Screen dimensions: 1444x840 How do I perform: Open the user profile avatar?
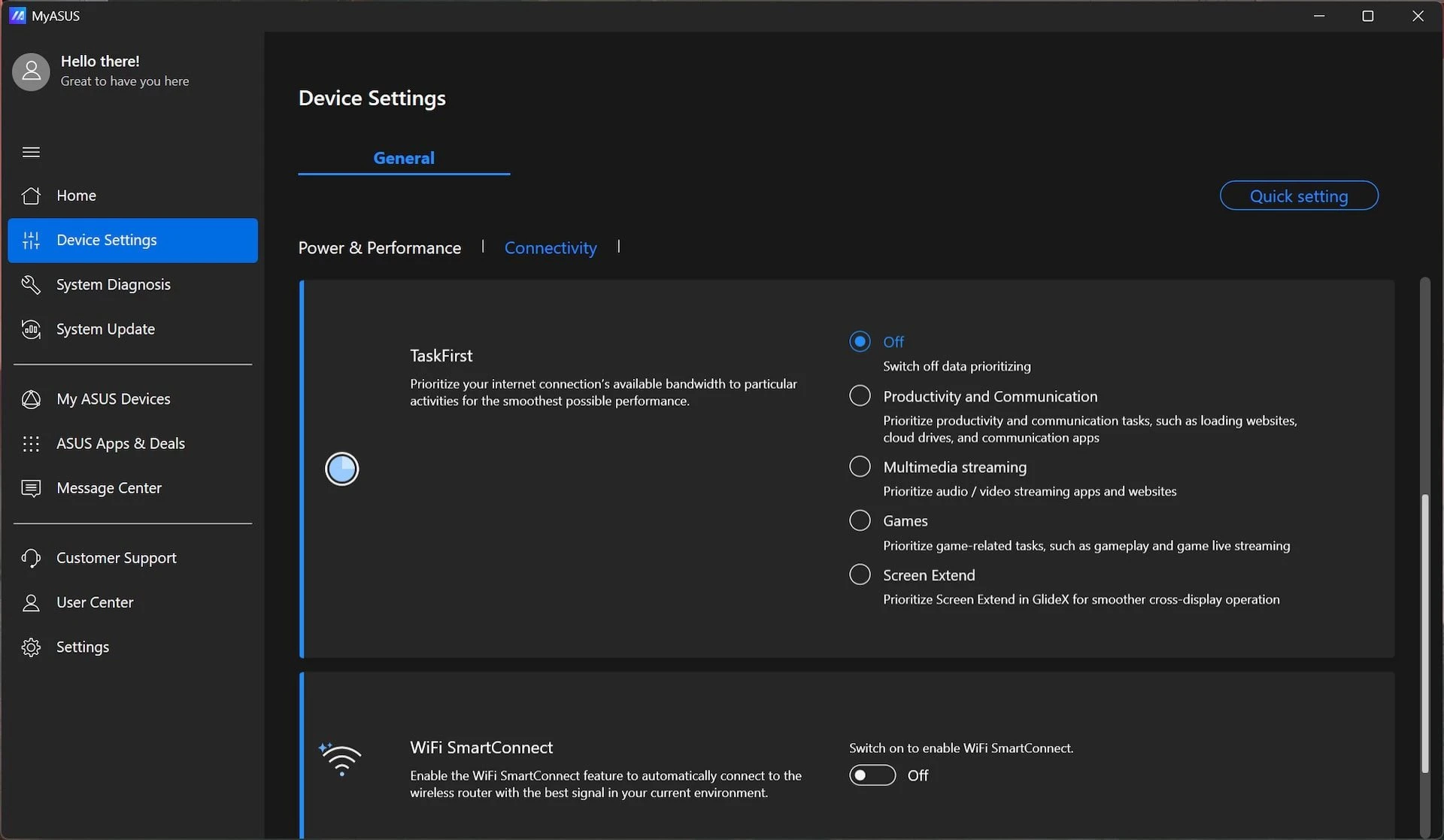(x=31, y=71)
